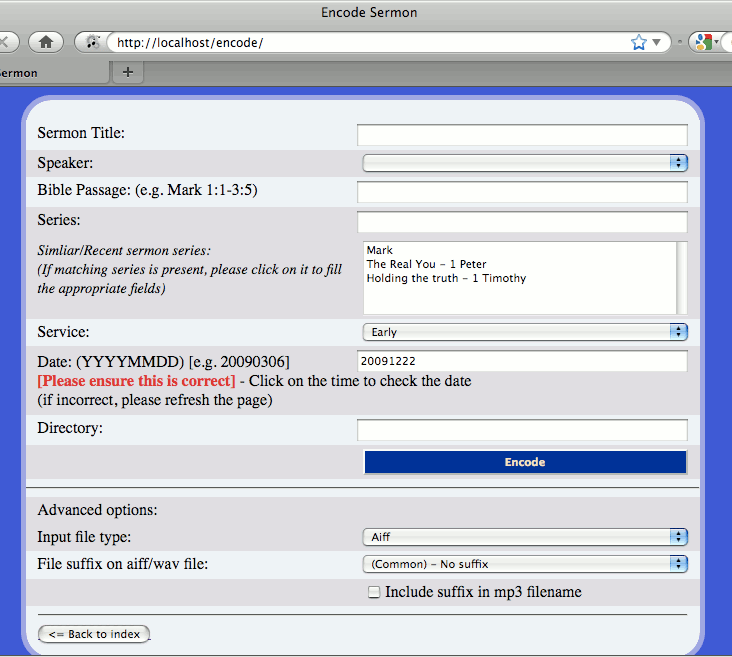Go to the browser home page icon
This screenshot has width=732, height=657.
46,42
